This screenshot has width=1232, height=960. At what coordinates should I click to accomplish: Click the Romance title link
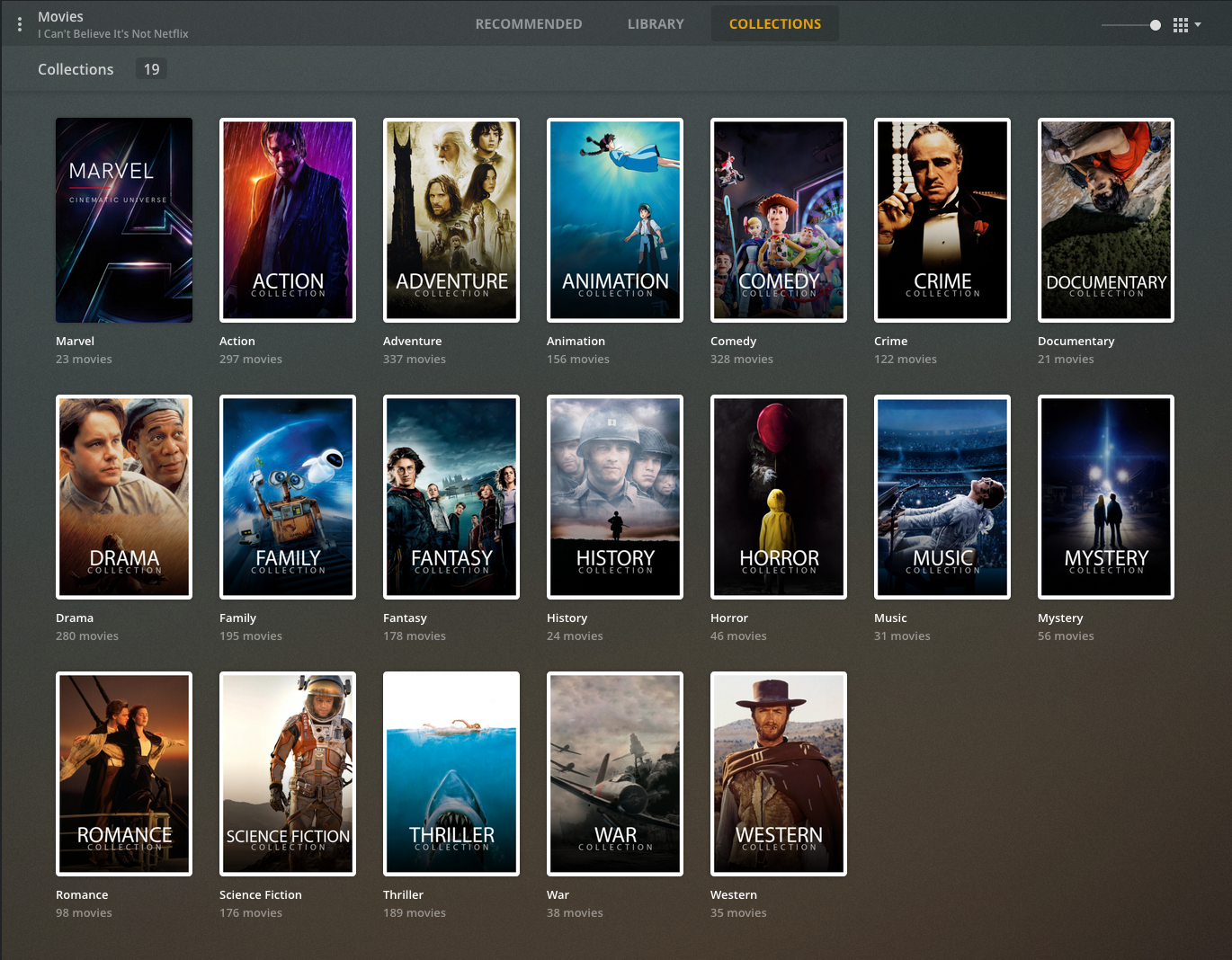coord(82,895)
